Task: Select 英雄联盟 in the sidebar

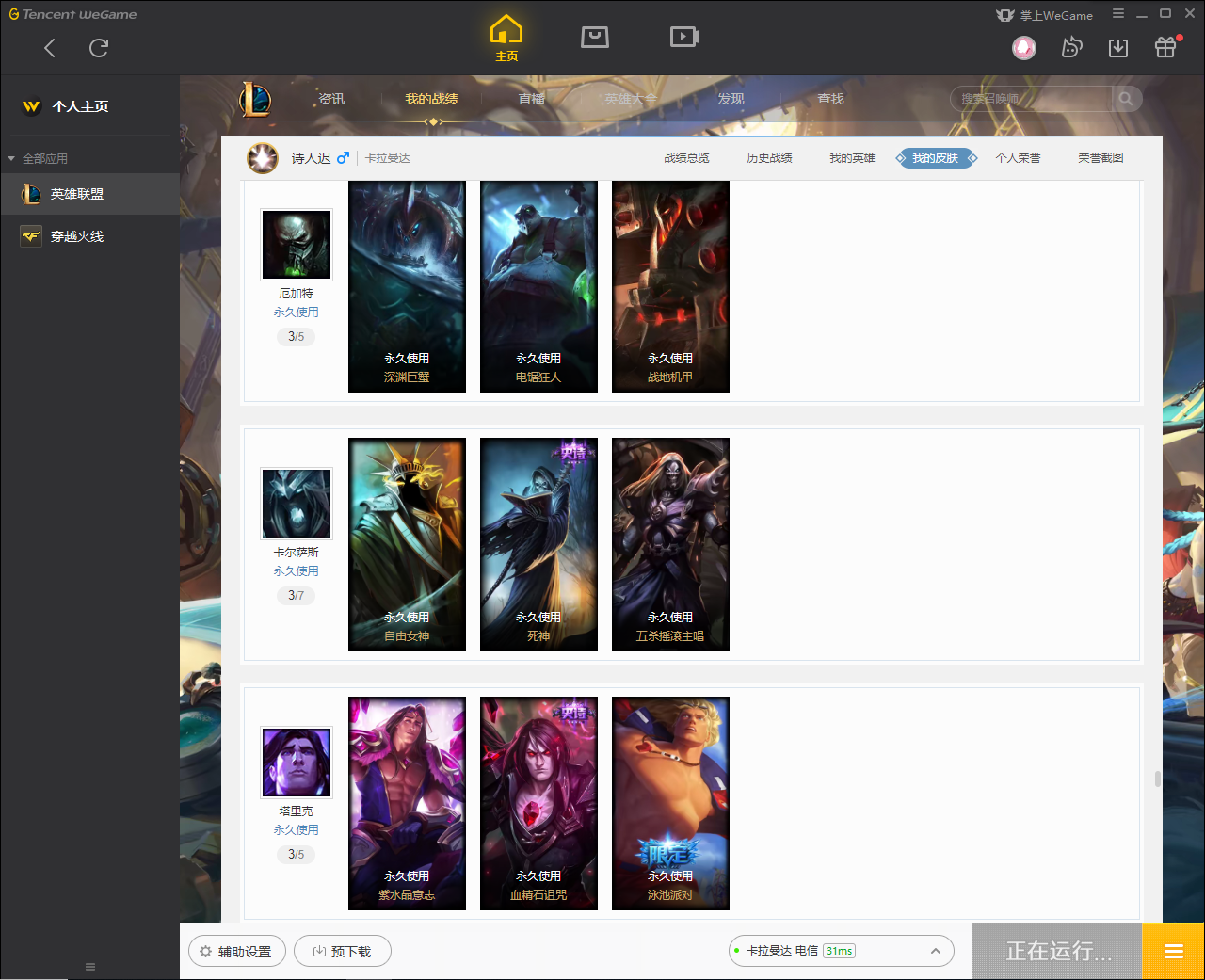Action: [x=89, y=194]
